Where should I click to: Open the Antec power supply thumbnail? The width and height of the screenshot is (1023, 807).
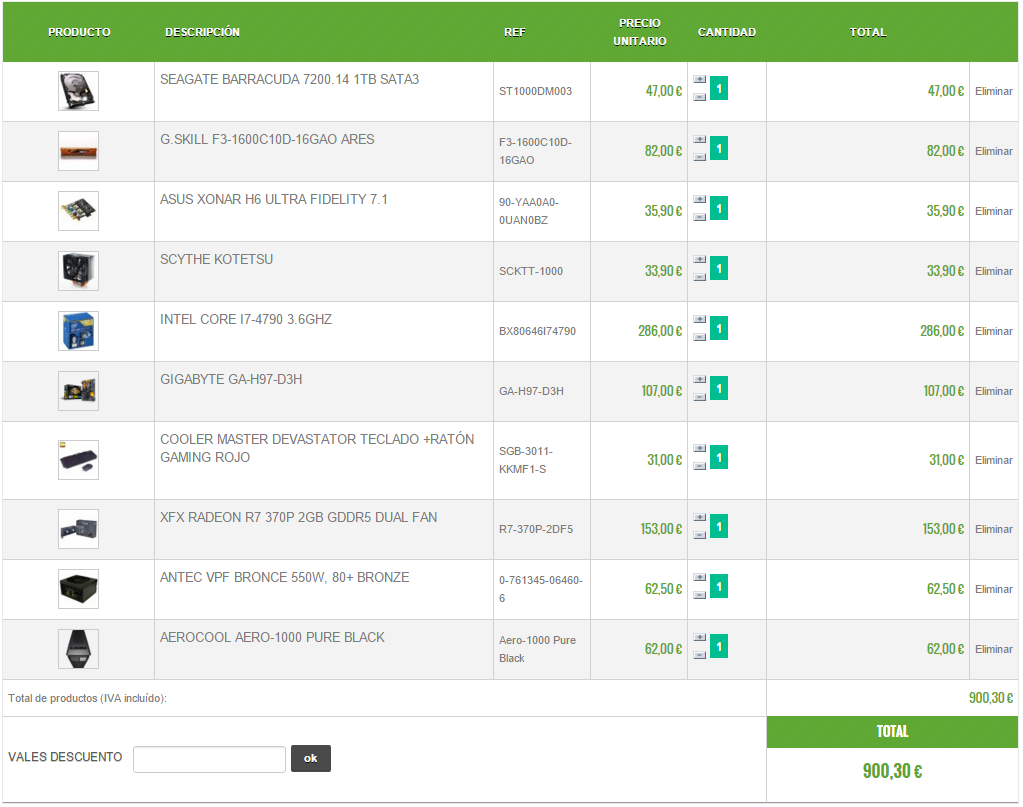point(78,589)
